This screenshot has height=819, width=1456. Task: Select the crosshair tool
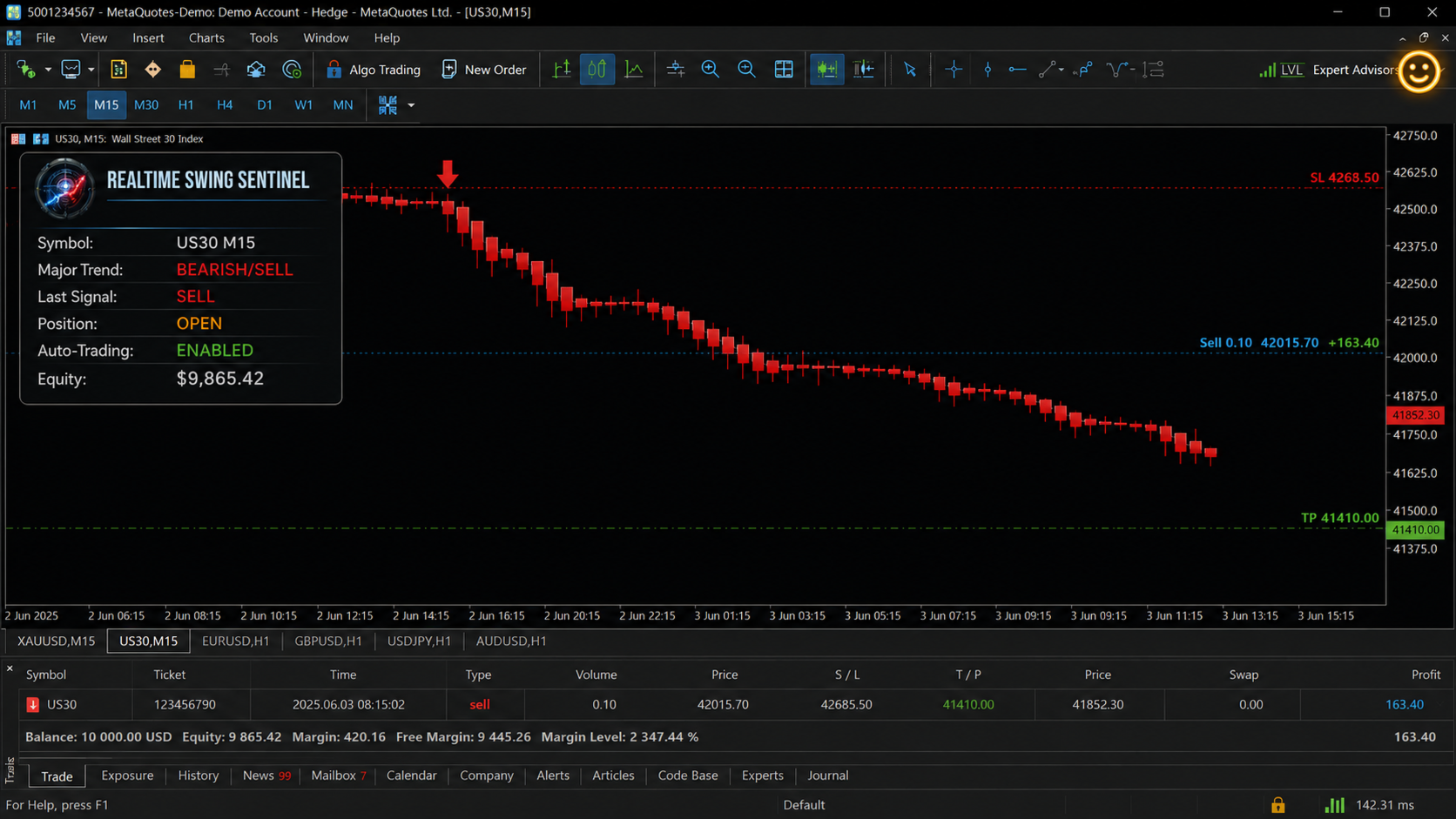coord(954,70)
